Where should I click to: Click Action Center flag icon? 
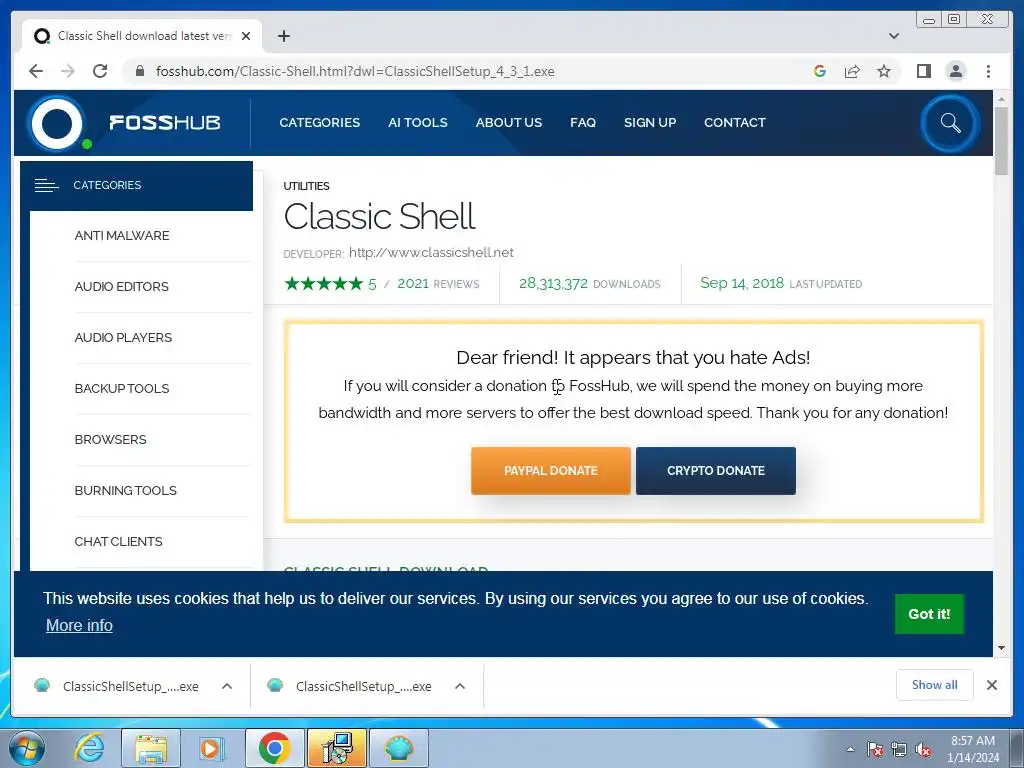click(875, 749)
